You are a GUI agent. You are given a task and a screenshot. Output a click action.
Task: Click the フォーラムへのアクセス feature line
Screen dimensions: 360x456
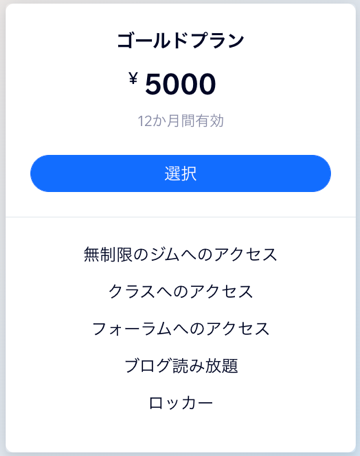[x=180, y=328]
